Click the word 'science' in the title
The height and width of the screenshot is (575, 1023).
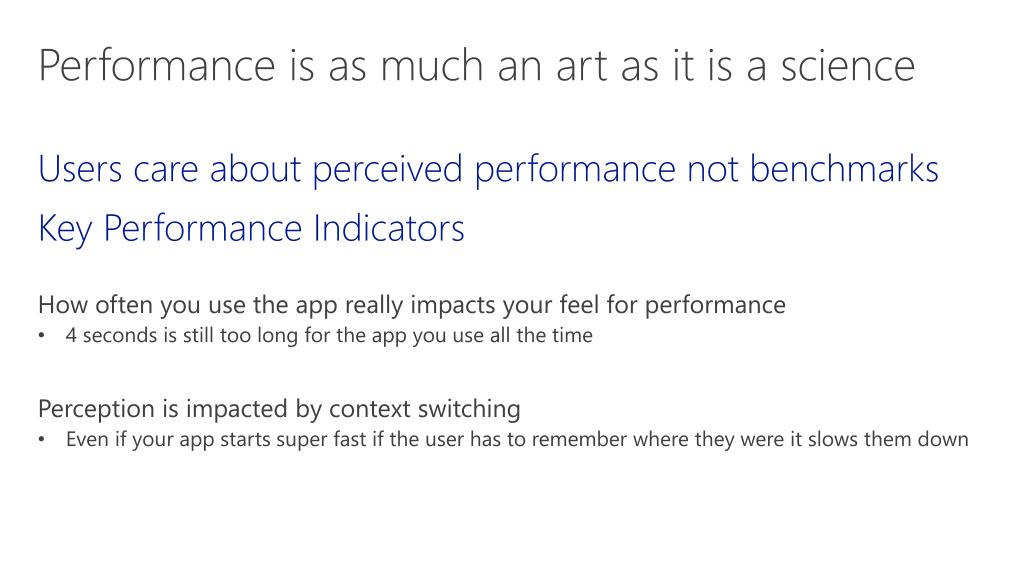pos(848,66)
